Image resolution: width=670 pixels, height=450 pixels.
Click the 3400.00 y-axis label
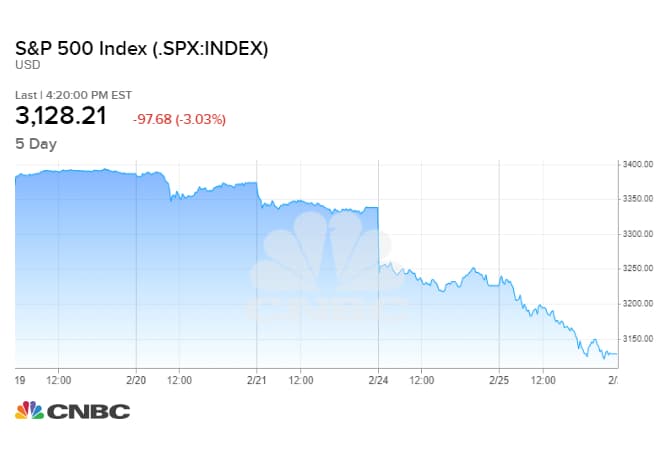[637, 164]
